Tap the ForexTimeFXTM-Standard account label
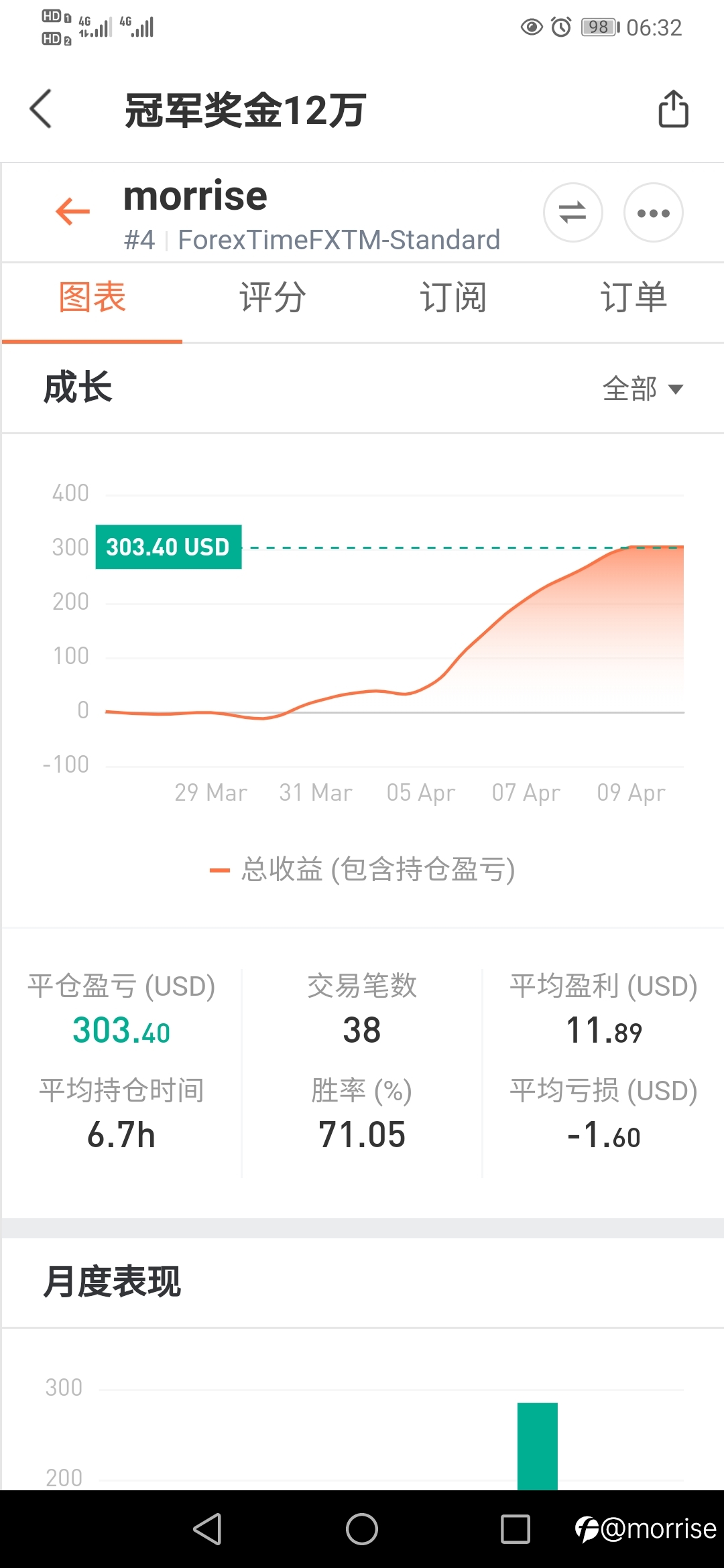 (x=339, y=240)
